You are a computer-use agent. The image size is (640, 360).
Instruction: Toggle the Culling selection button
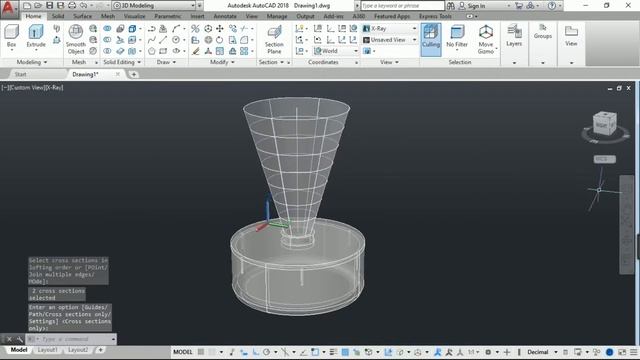(431, 40)
